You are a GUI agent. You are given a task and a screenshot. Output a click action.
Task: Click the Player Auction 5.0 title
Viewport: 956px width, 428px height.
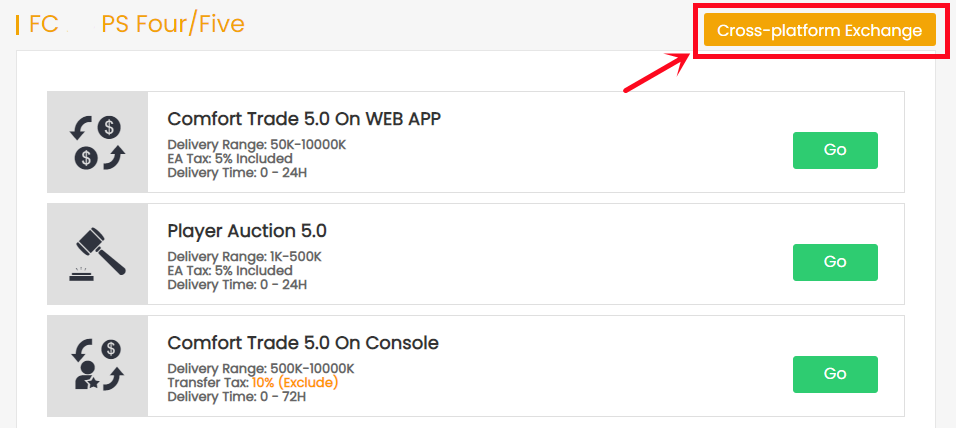click(x=247, y=231)
